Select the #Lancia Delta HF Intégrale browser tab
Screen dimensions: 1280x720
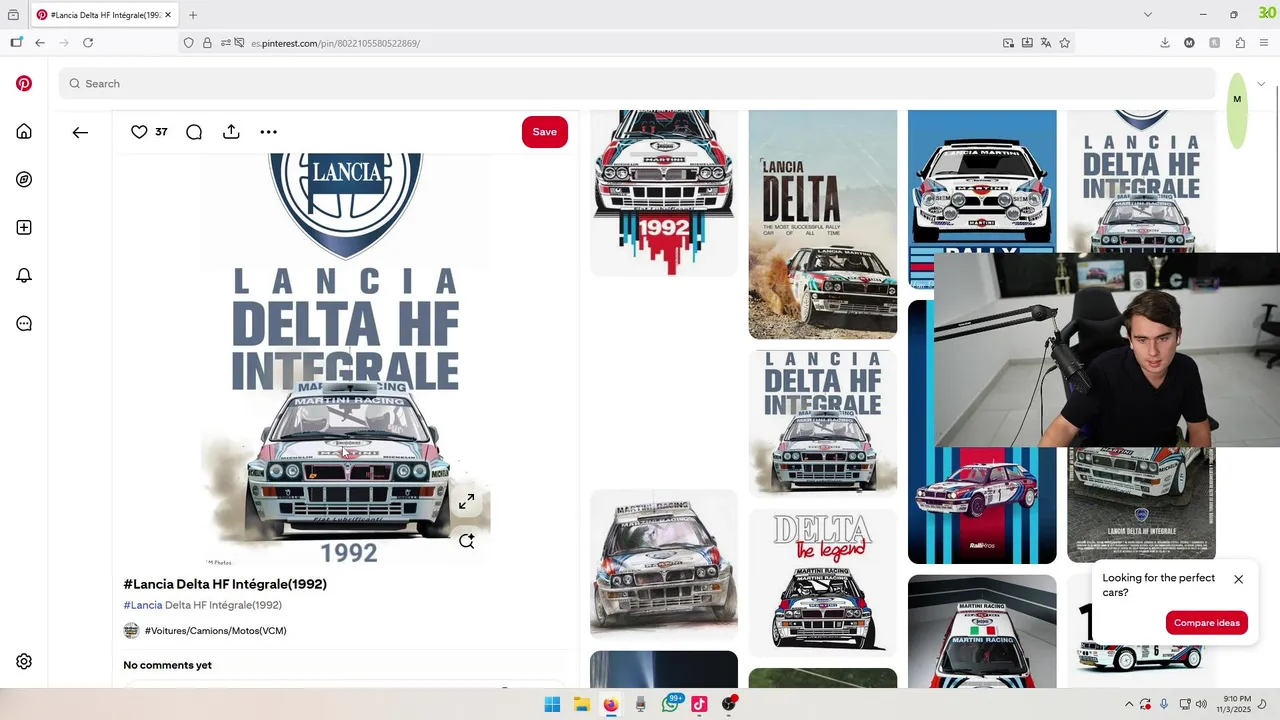pyautogui.click(x=106, y=15)
